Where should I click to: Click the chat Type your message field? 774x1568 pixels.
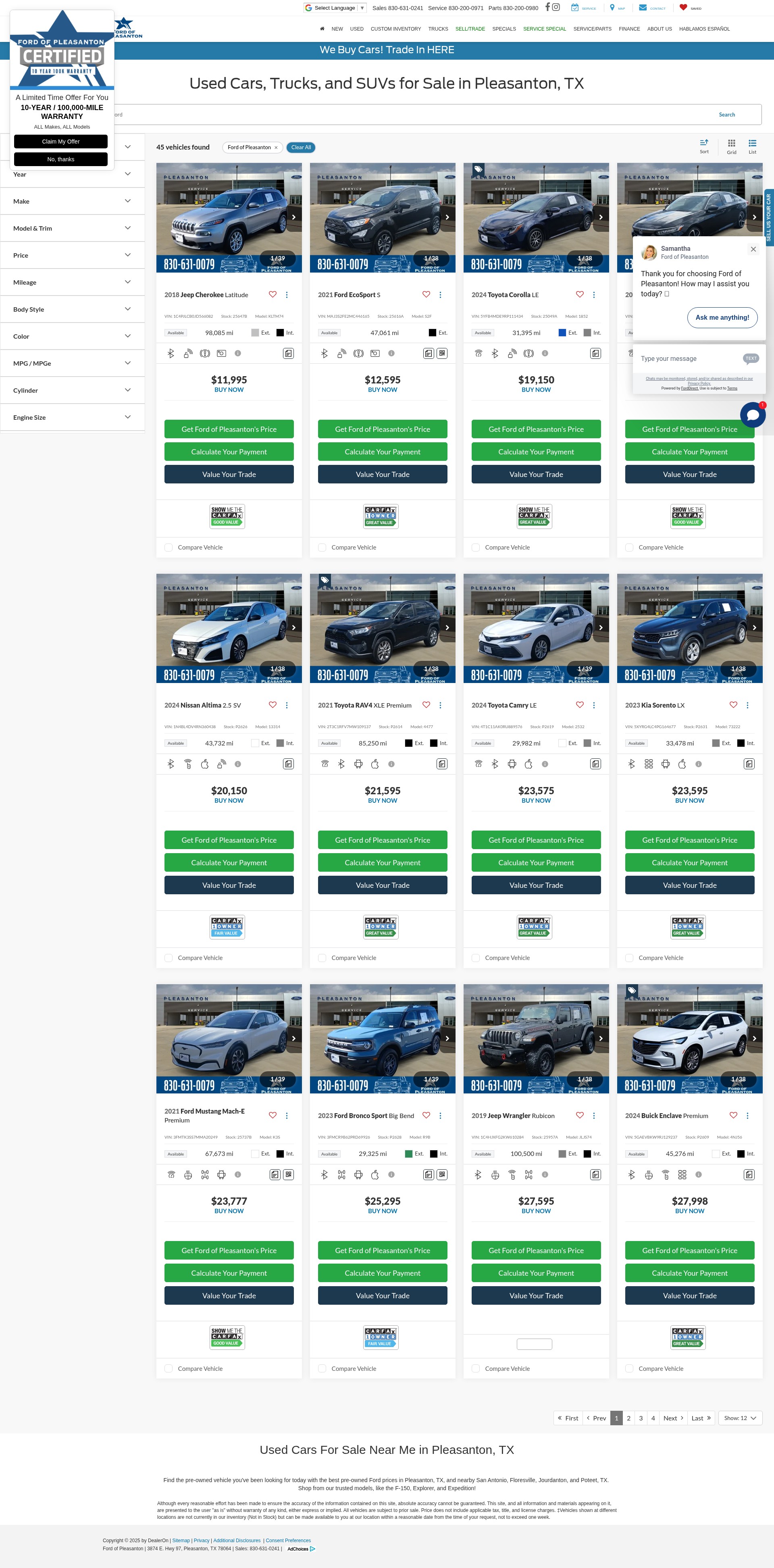pyautogui.click(x=688, y=358)
